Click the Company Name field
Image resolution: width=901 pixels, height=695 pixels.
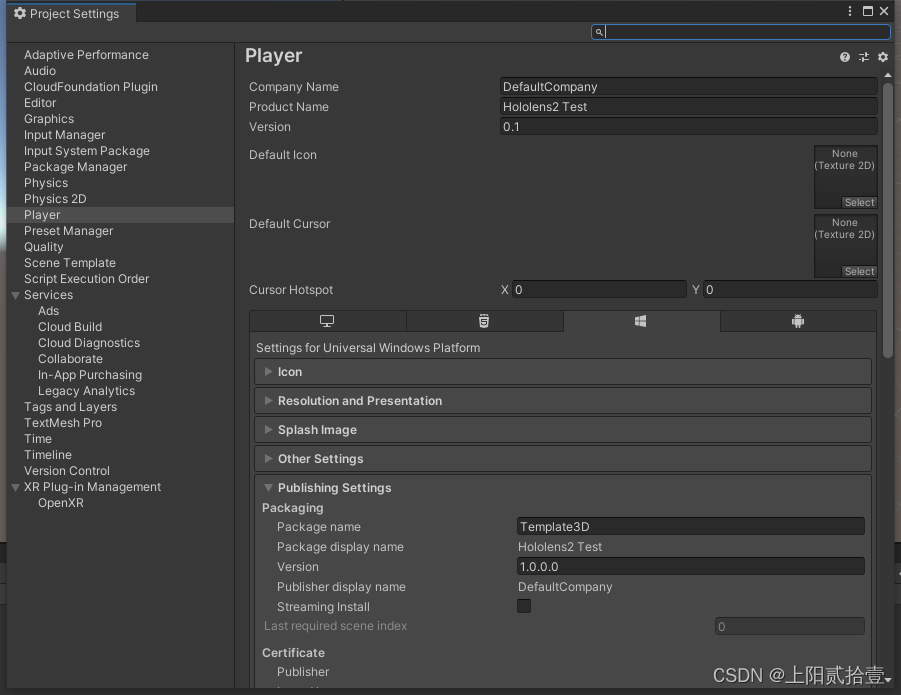688,87
